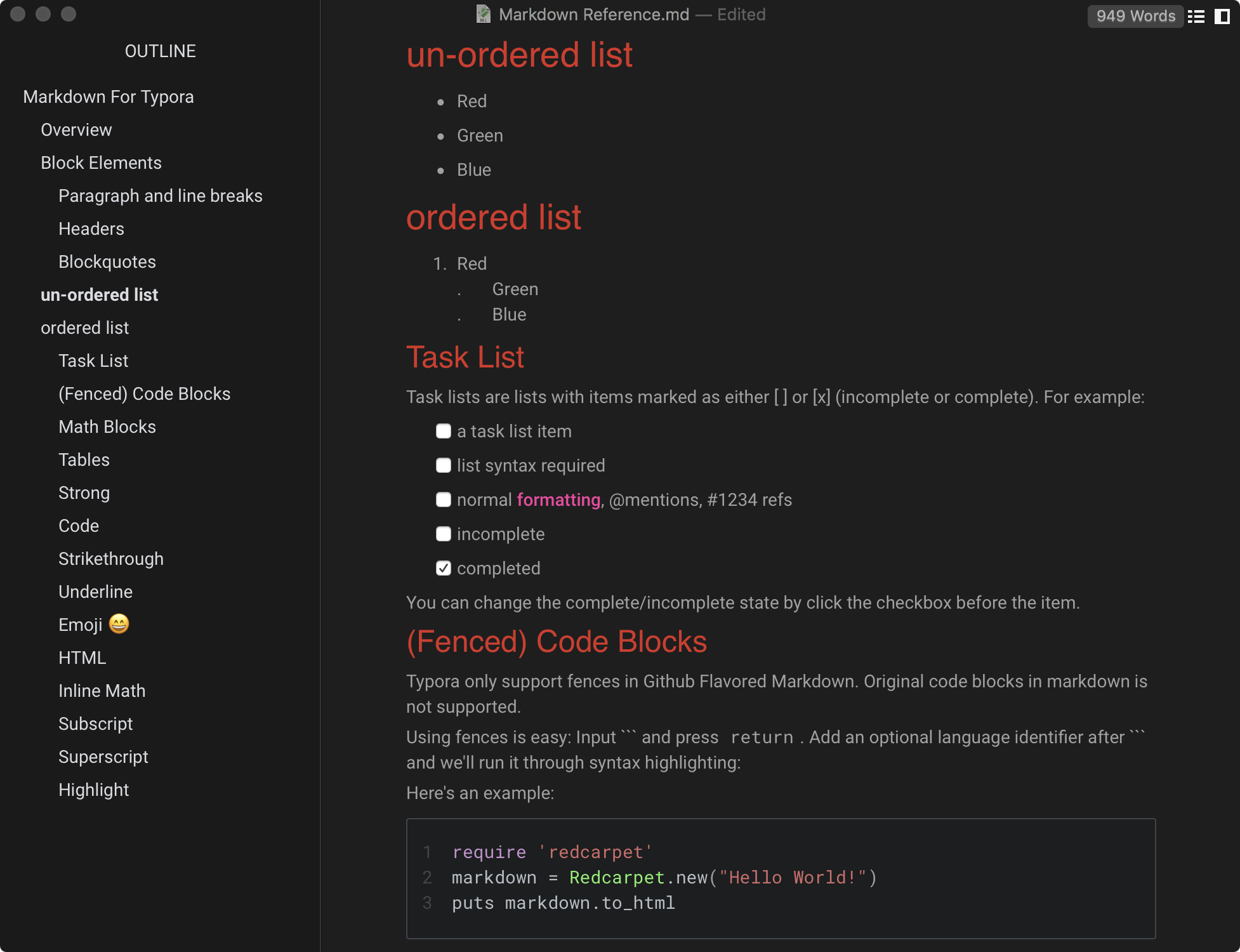The image size is (1240, 952).
Task: Jump to Superscript outline item
Action: pos(103,757)
